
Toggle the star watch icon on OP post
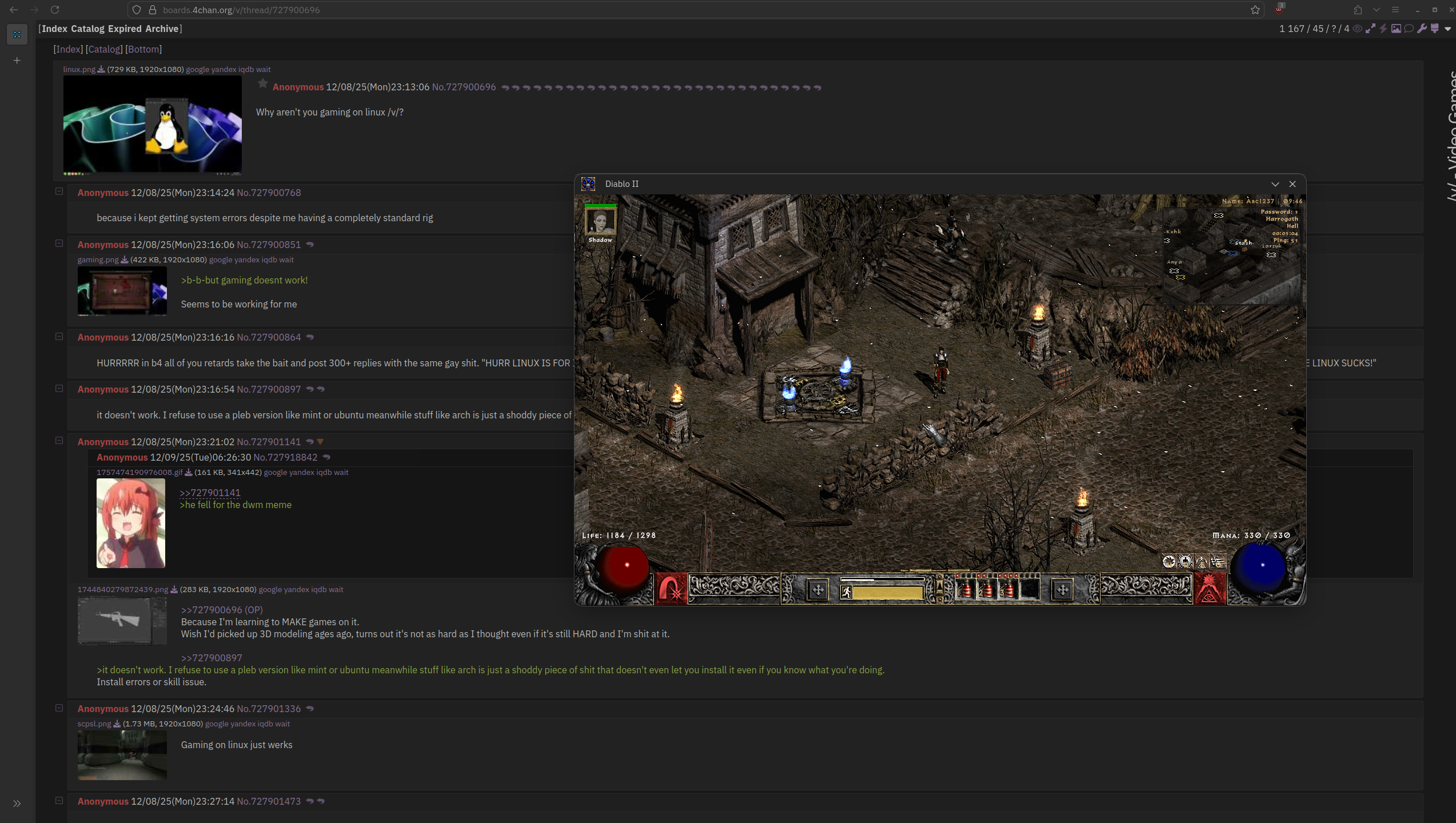262,84
